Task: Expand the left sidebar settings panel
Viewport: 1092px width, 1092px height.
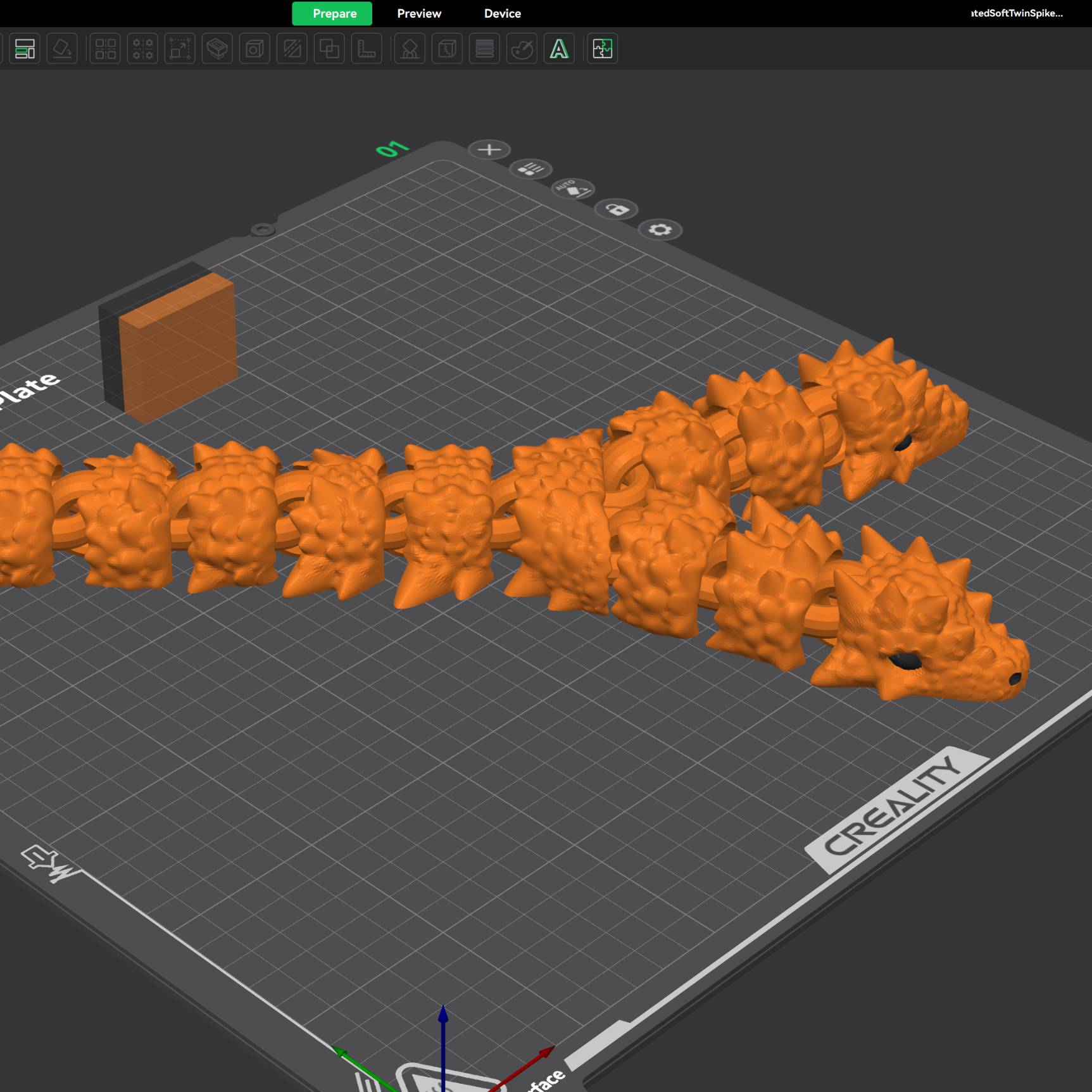Action: [25, 49]
